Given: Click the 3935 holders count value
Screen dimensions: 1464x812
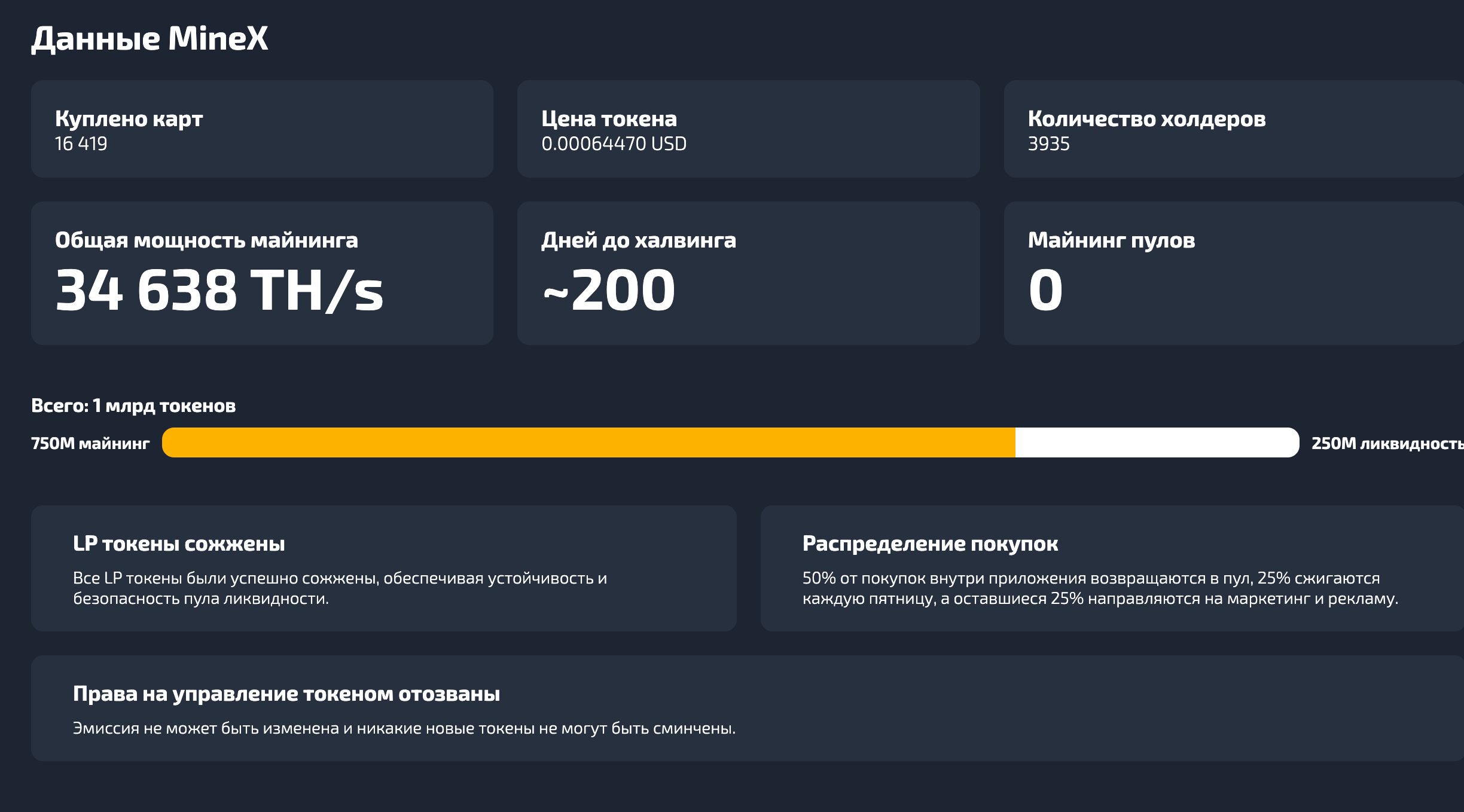Looking at the screenshot, I should tap(1048, 144).
